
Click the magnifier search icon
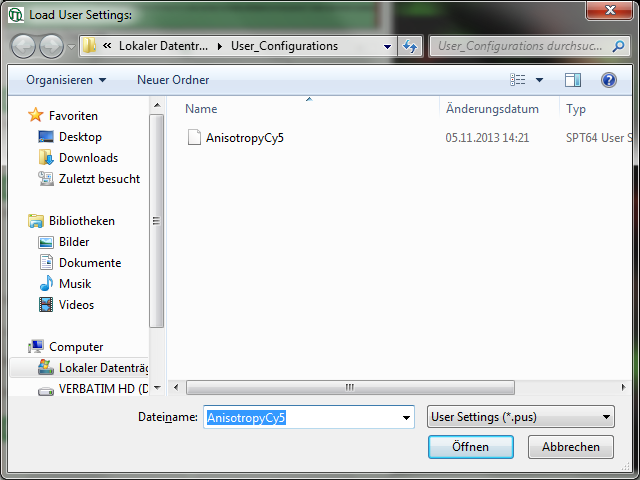(x=618, y=46)
